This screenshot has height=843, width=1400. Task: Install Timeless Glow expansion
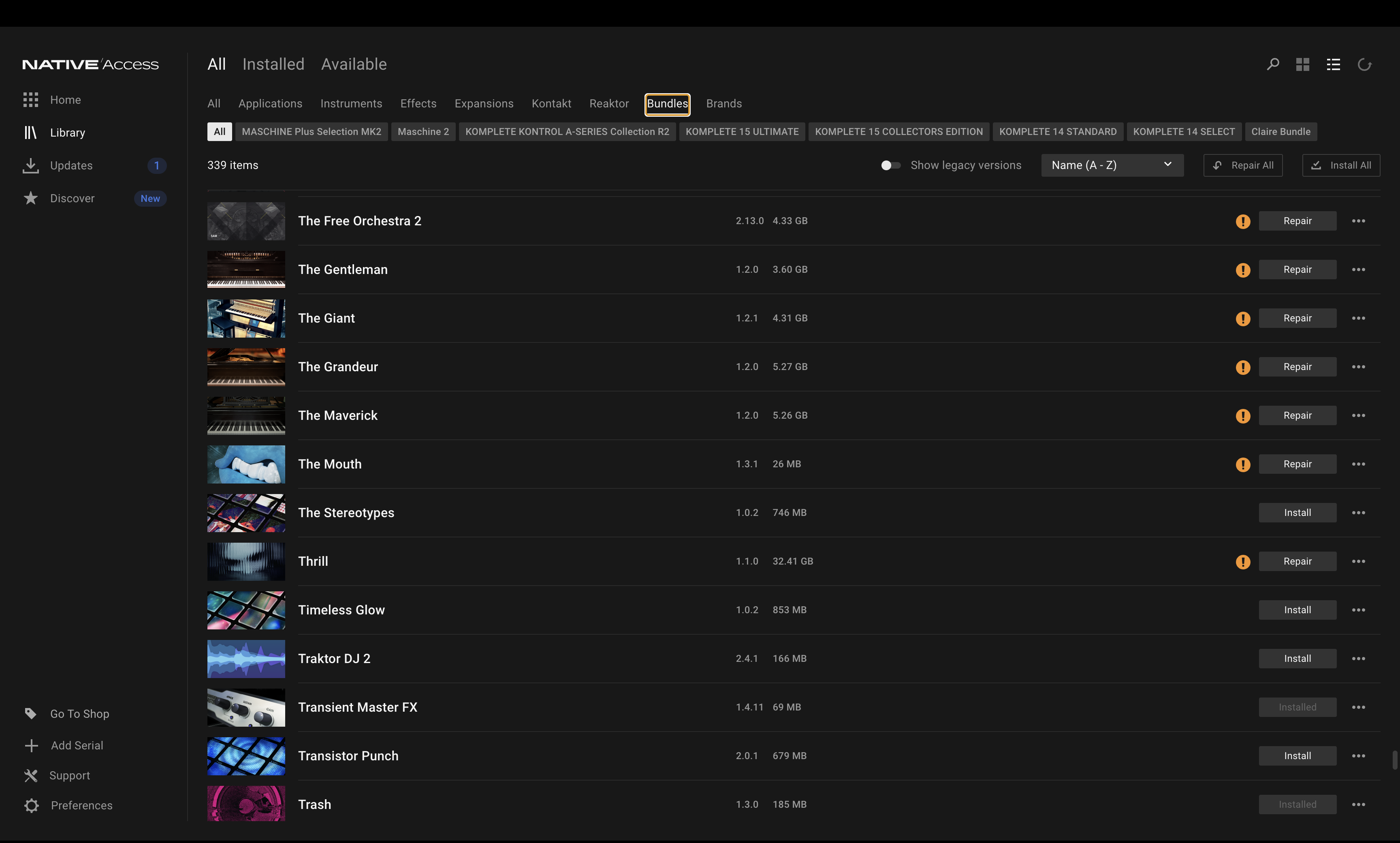click(x=1297, y=610)
